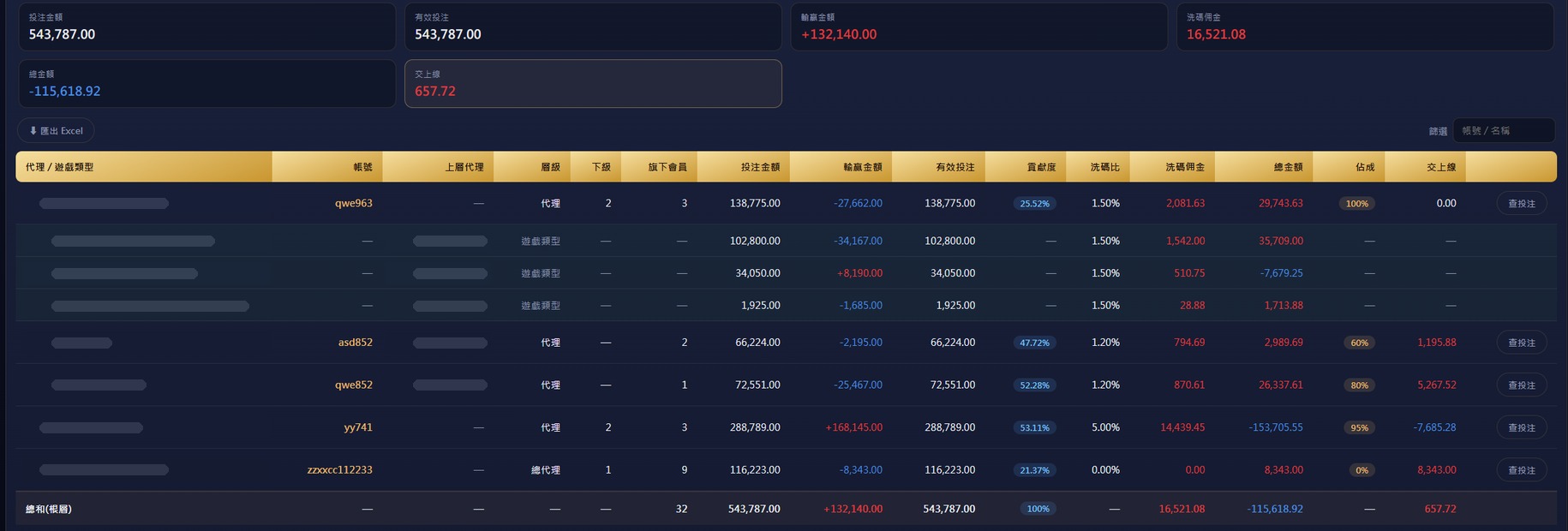Click the 80% share badge

1360,385
